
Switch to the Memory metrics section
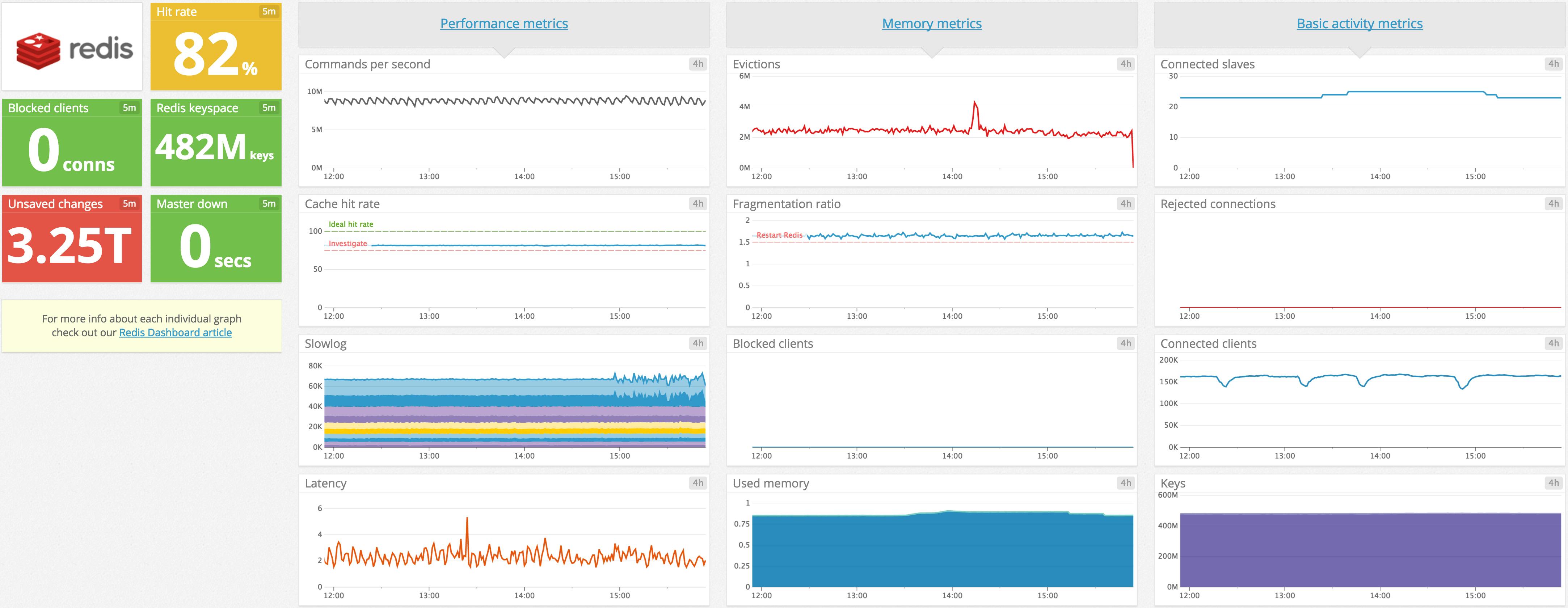click(x=931, y=23)
